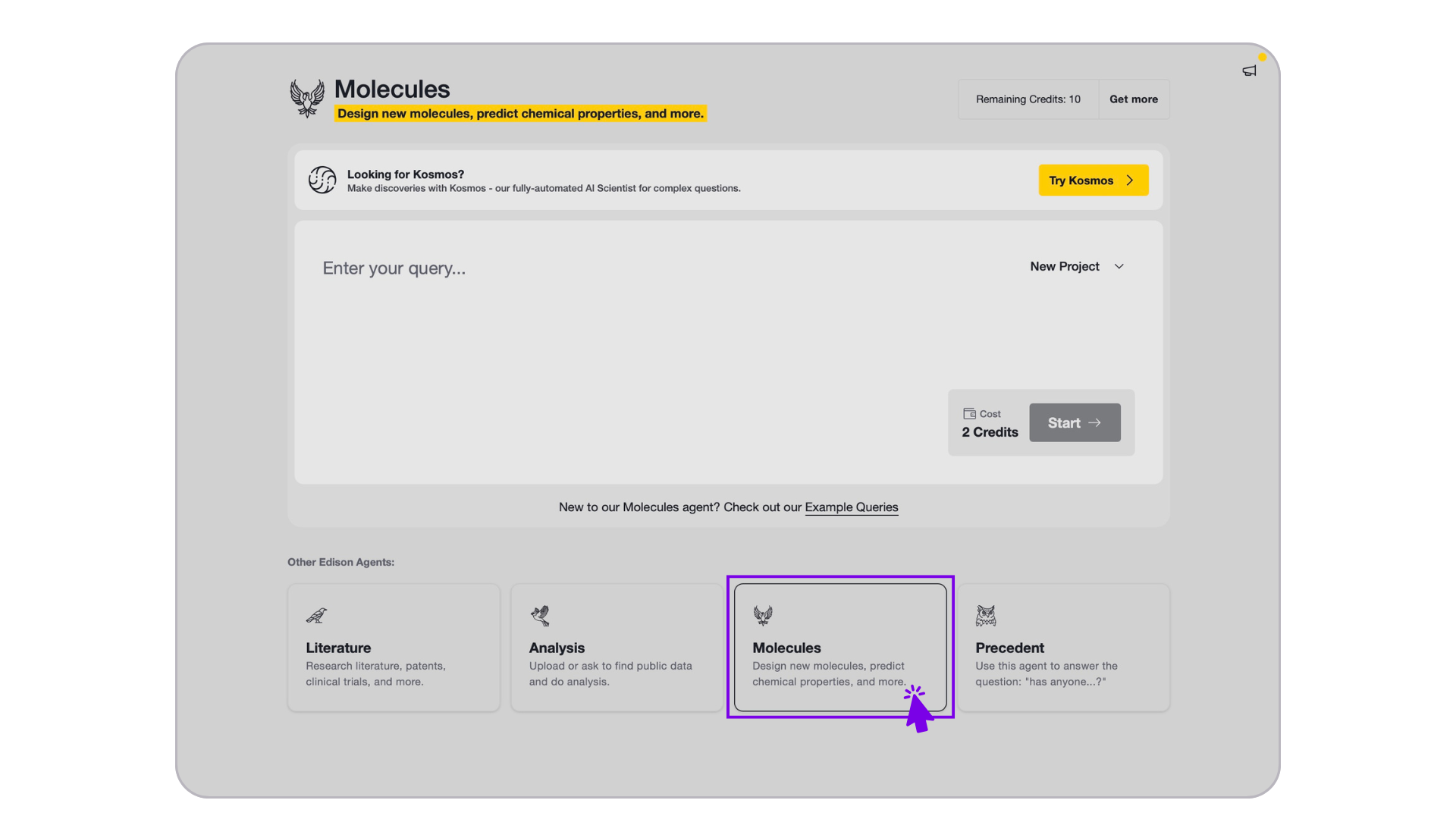Click the arrow on Try Kosmos button
This screenshot has width=1456, height=819.
coord(1130,180)
